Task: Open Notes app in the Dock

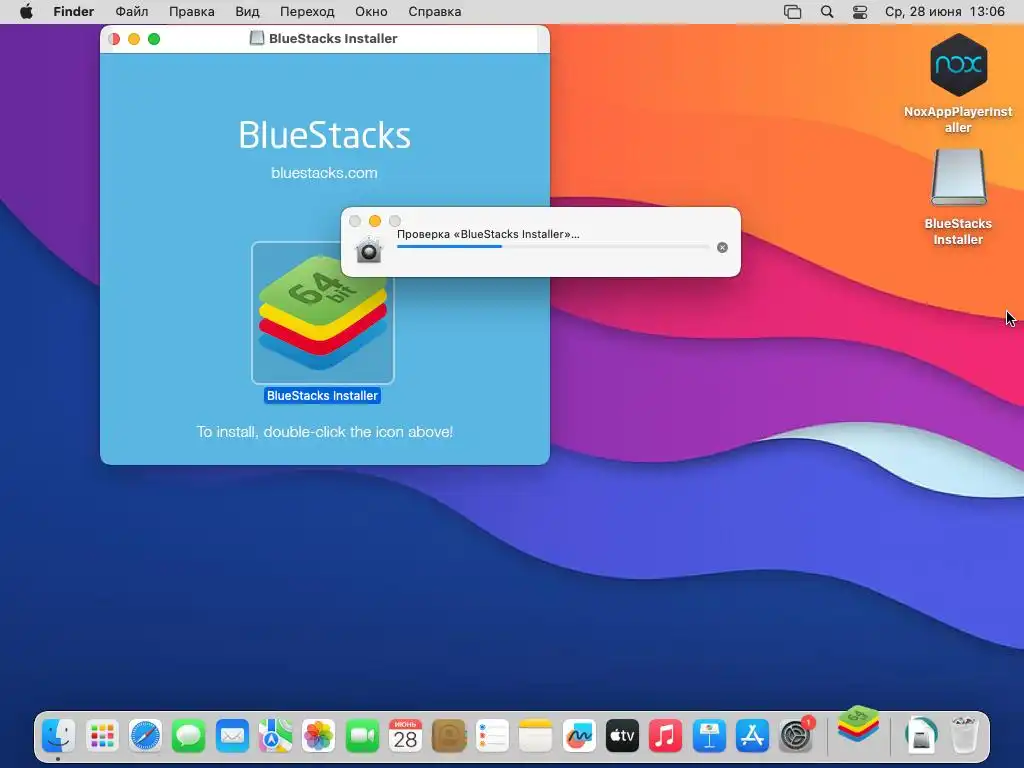Action: click(x=536, y=737)
